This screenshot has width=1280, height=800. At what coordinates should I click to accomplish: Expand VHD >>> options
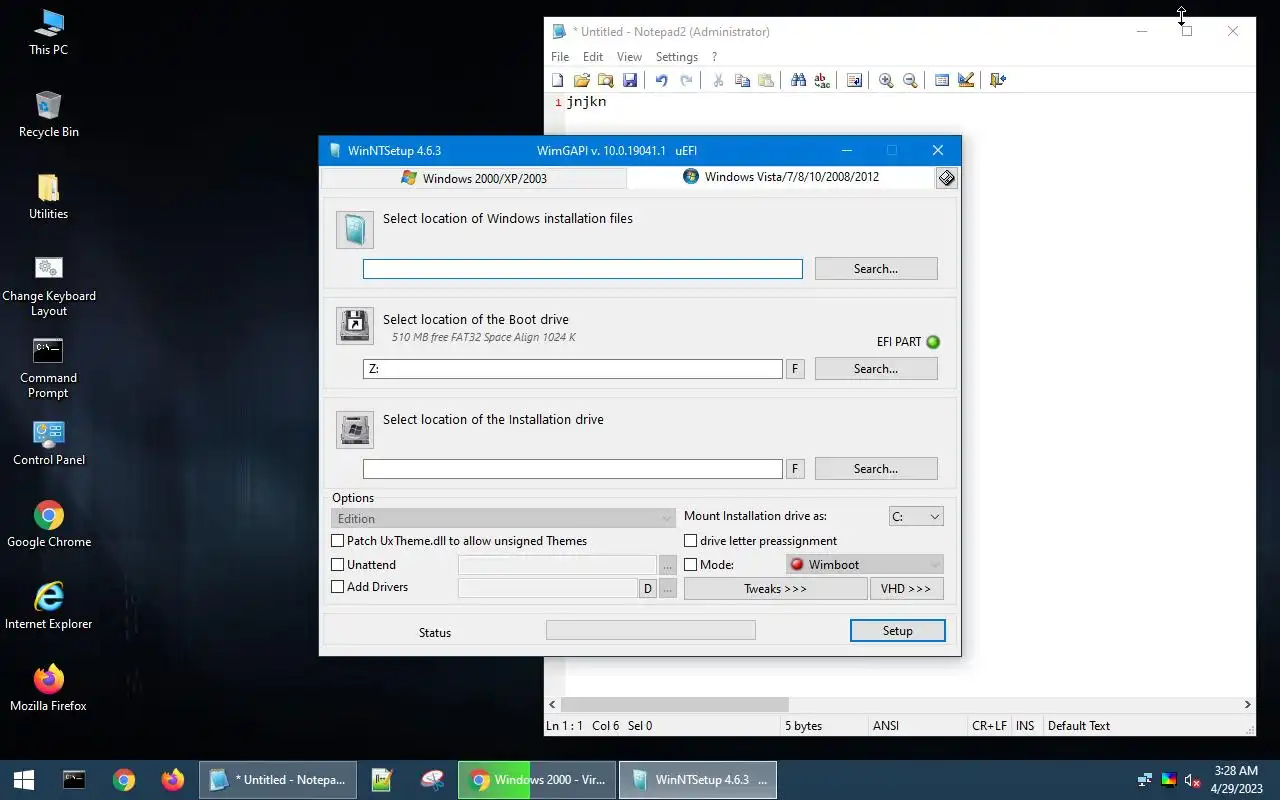pyautogui.click(x=906, y=589)
